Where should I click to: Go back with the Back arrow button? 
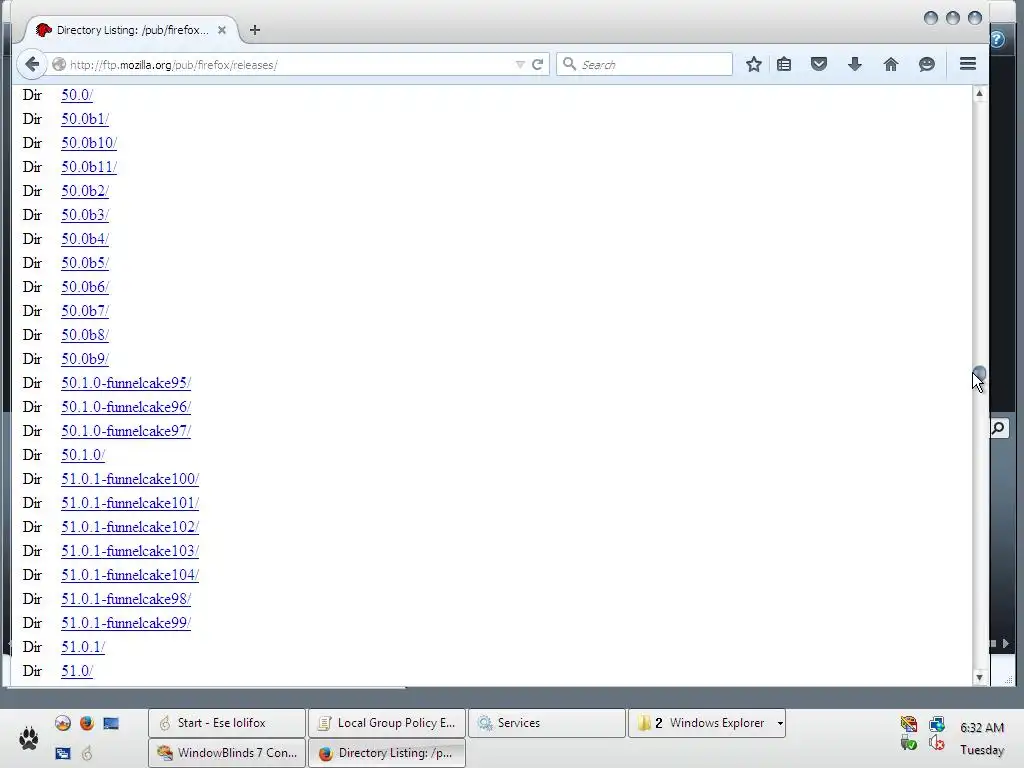[31, 64]
